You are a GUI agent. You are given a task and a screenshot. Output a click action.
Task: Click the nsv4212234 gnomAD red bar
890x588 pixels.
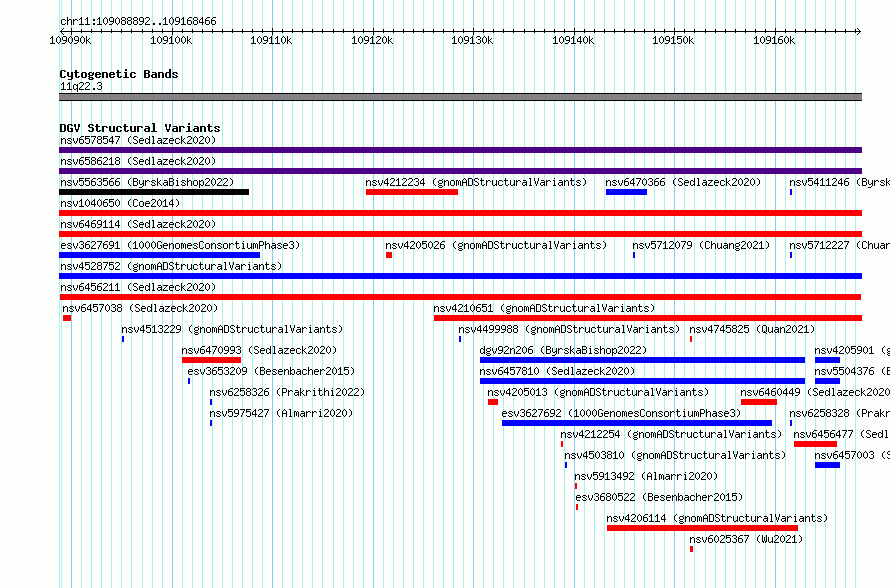click(412, 192)
